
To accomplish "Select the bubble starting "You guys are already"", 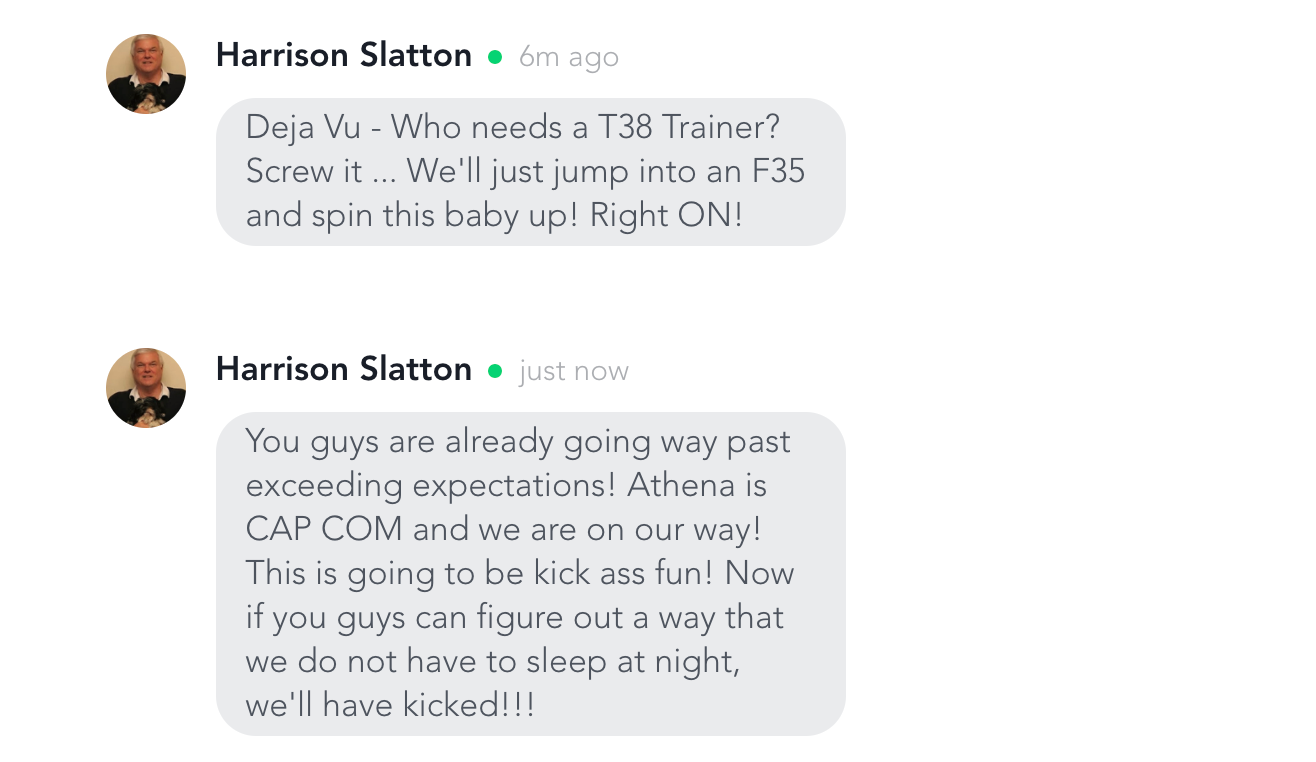I will tap(530, 574).
